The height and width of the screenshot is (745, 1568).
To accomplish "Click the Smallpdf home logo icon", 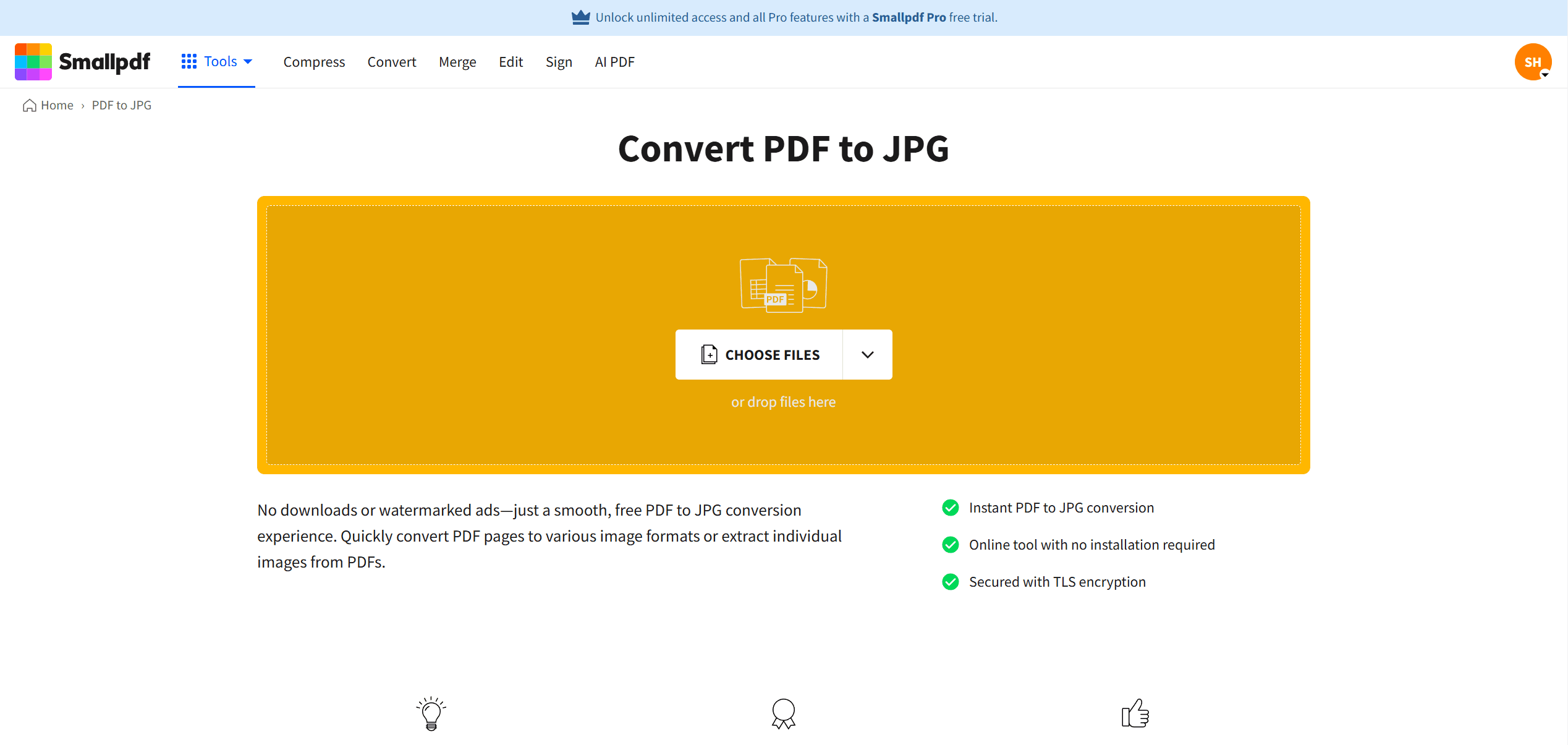I will point(30,61).
